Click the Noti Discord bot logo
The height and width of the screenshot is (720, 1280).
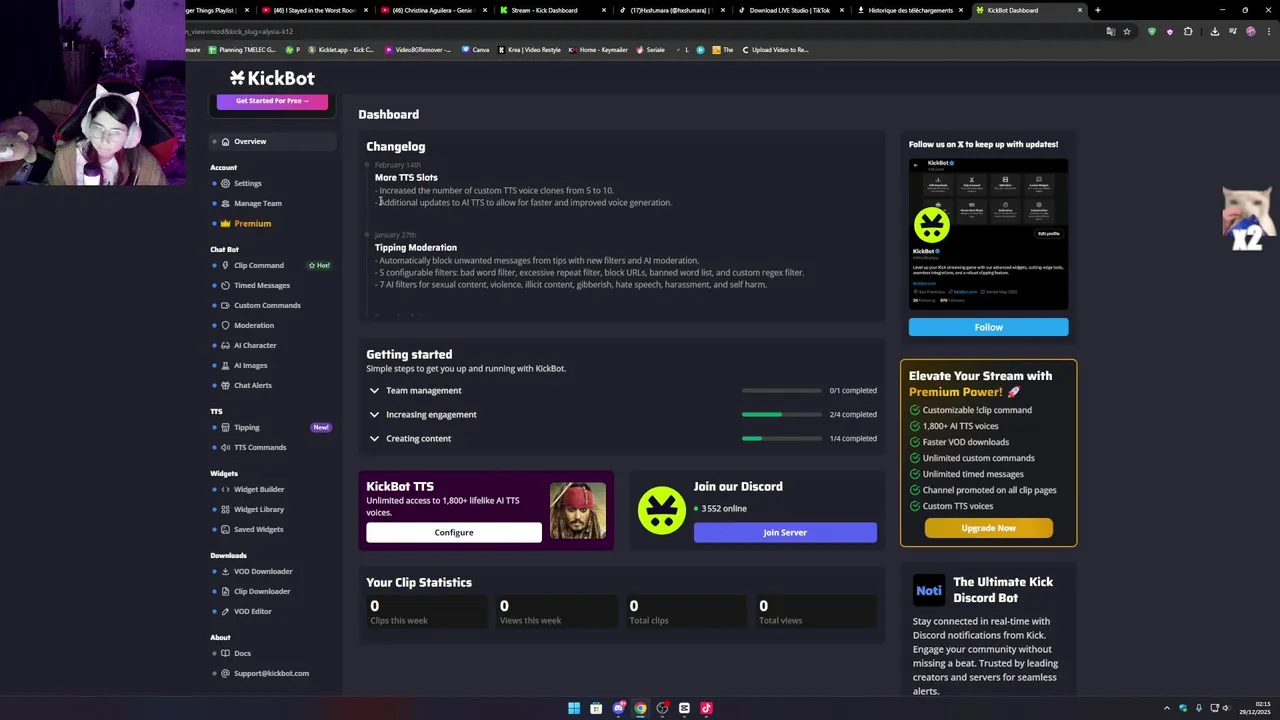point(929,590)
